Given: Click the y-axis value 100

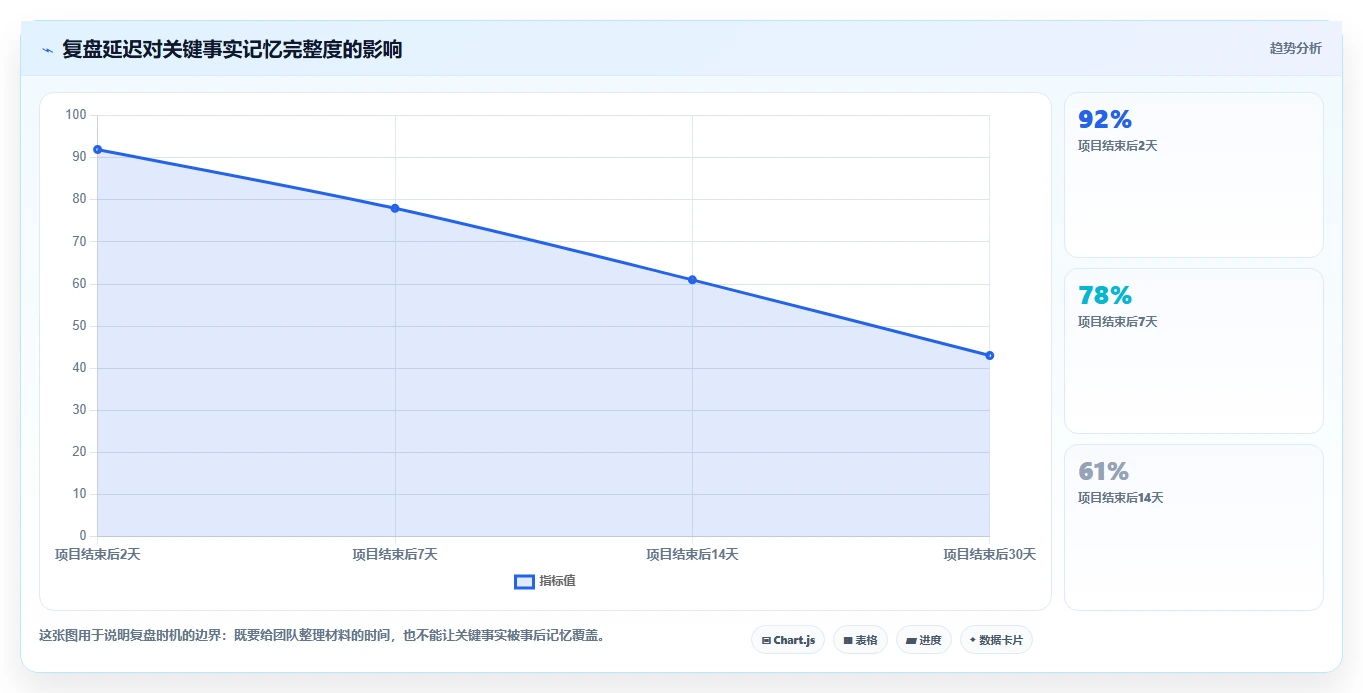Looking at the screenshot, I should tap(76, 115).
